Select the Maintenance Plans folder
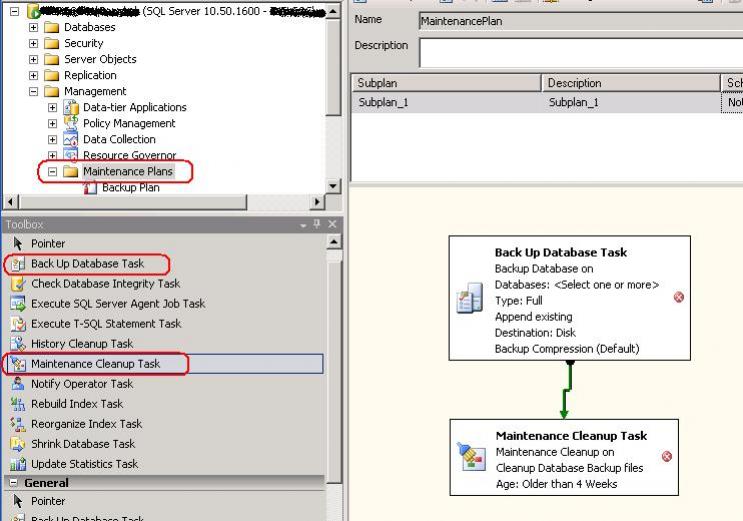743x521 pixels. (128, 172)
